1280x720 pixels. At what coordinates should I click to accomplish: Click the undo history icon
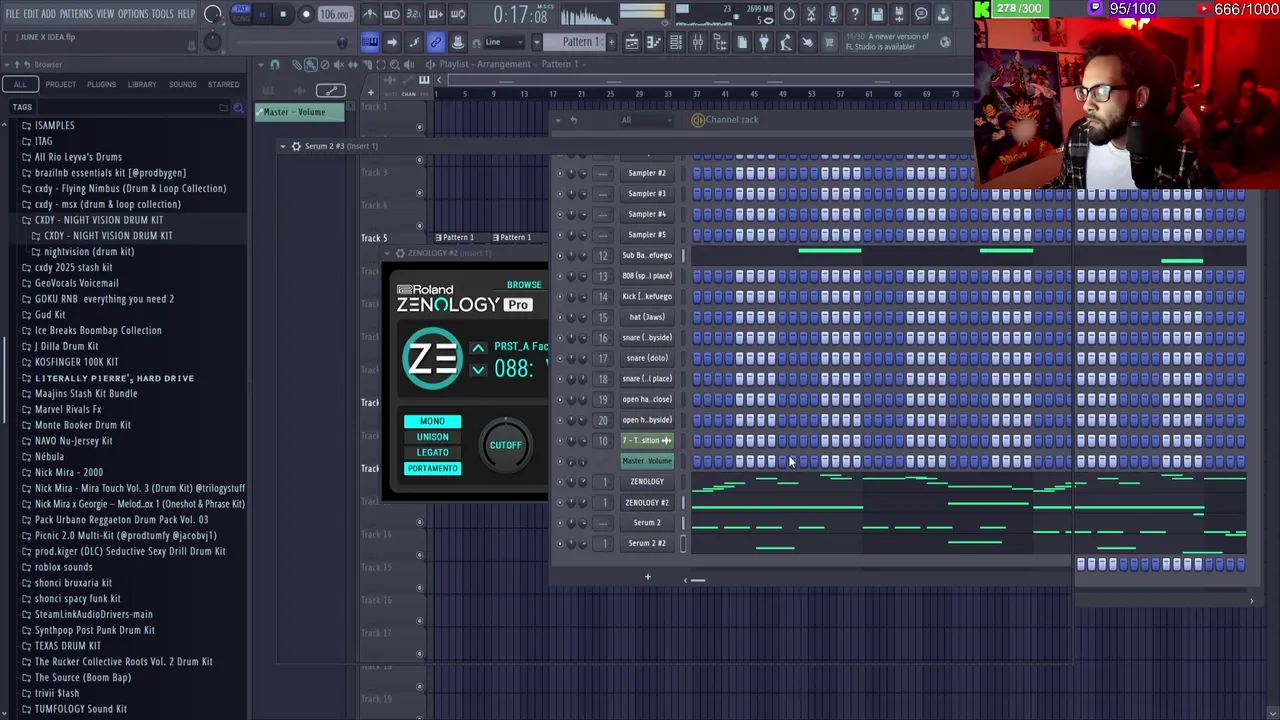tap(789, 14)
